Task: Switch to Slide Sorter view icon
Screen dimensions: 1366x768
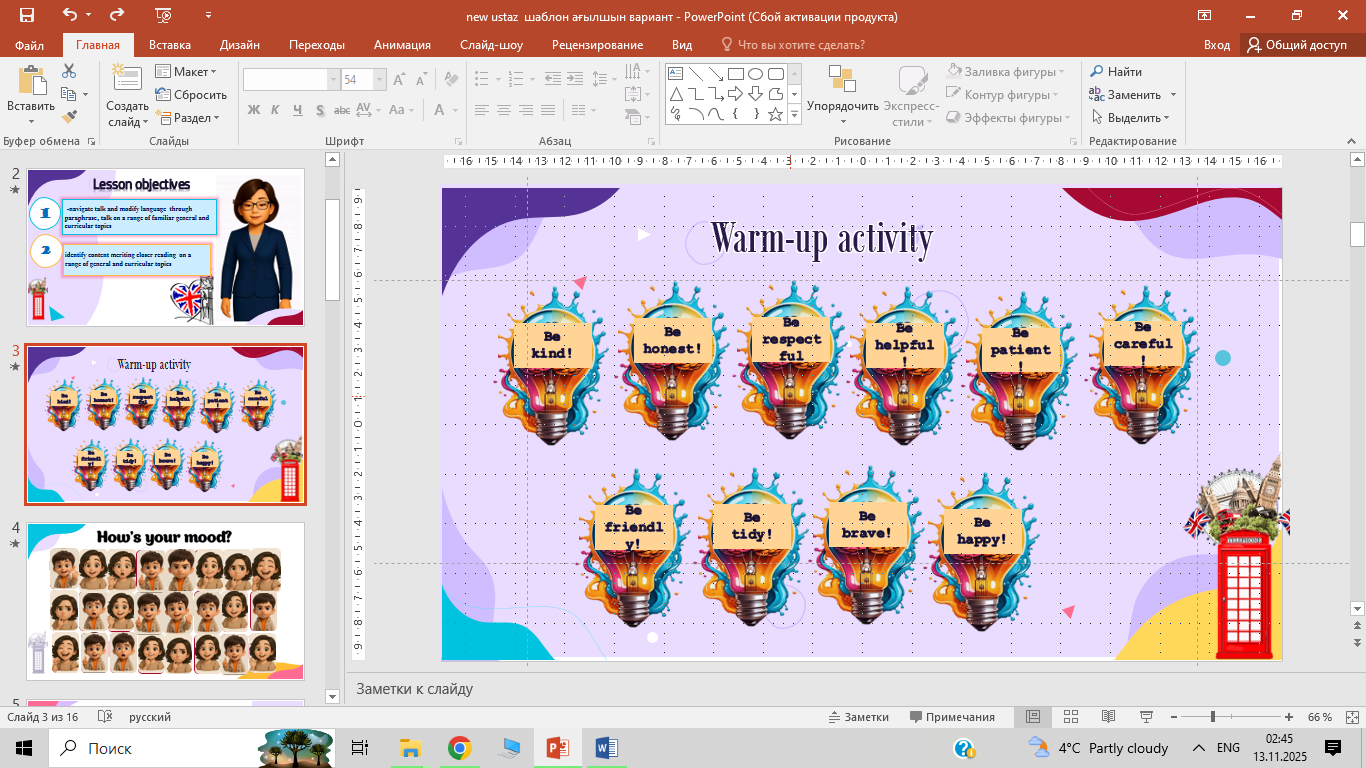Action: pyautogui.click(x=1071, y=717)
